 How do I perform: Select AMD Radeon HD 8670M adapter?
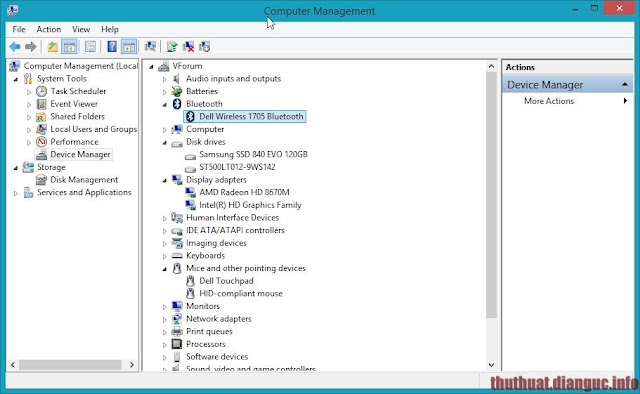[244, 192]
